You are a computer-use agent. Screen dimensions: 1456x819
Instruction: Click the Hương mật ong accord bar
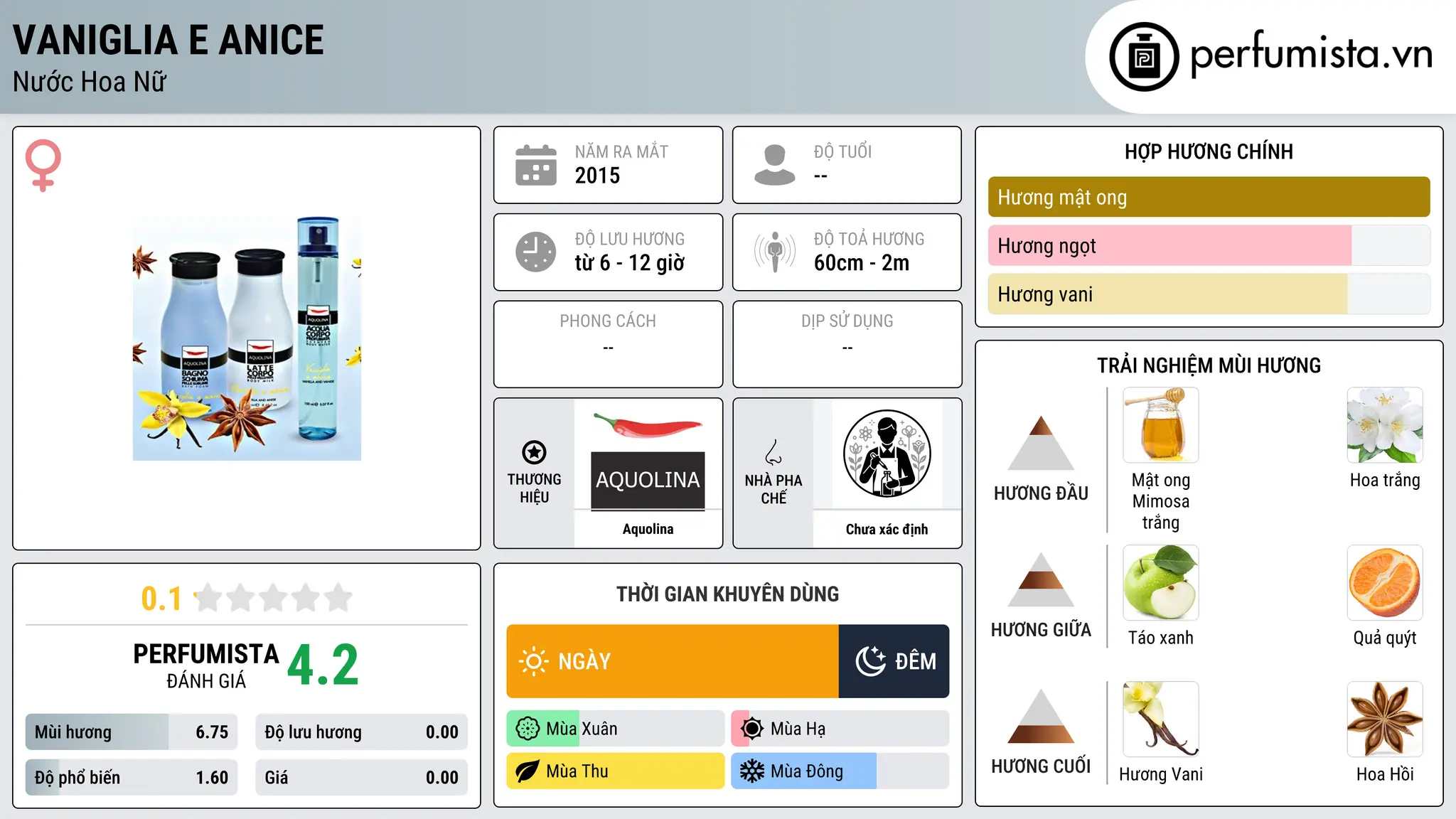coord(1209,197)
